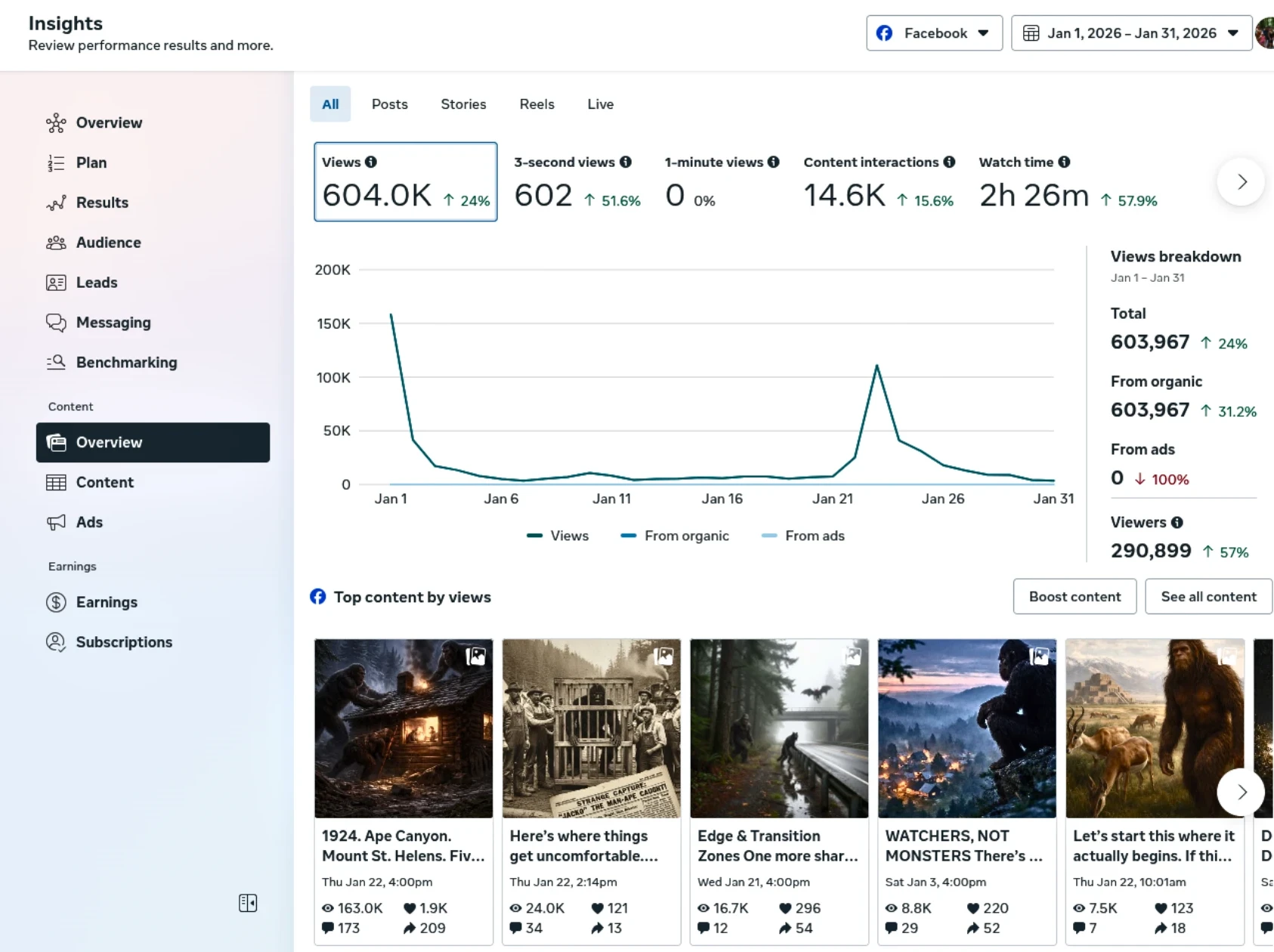Open the Messaging section icon
Image resolution: width=1274 pixels, height=952 pixels.
56,323
